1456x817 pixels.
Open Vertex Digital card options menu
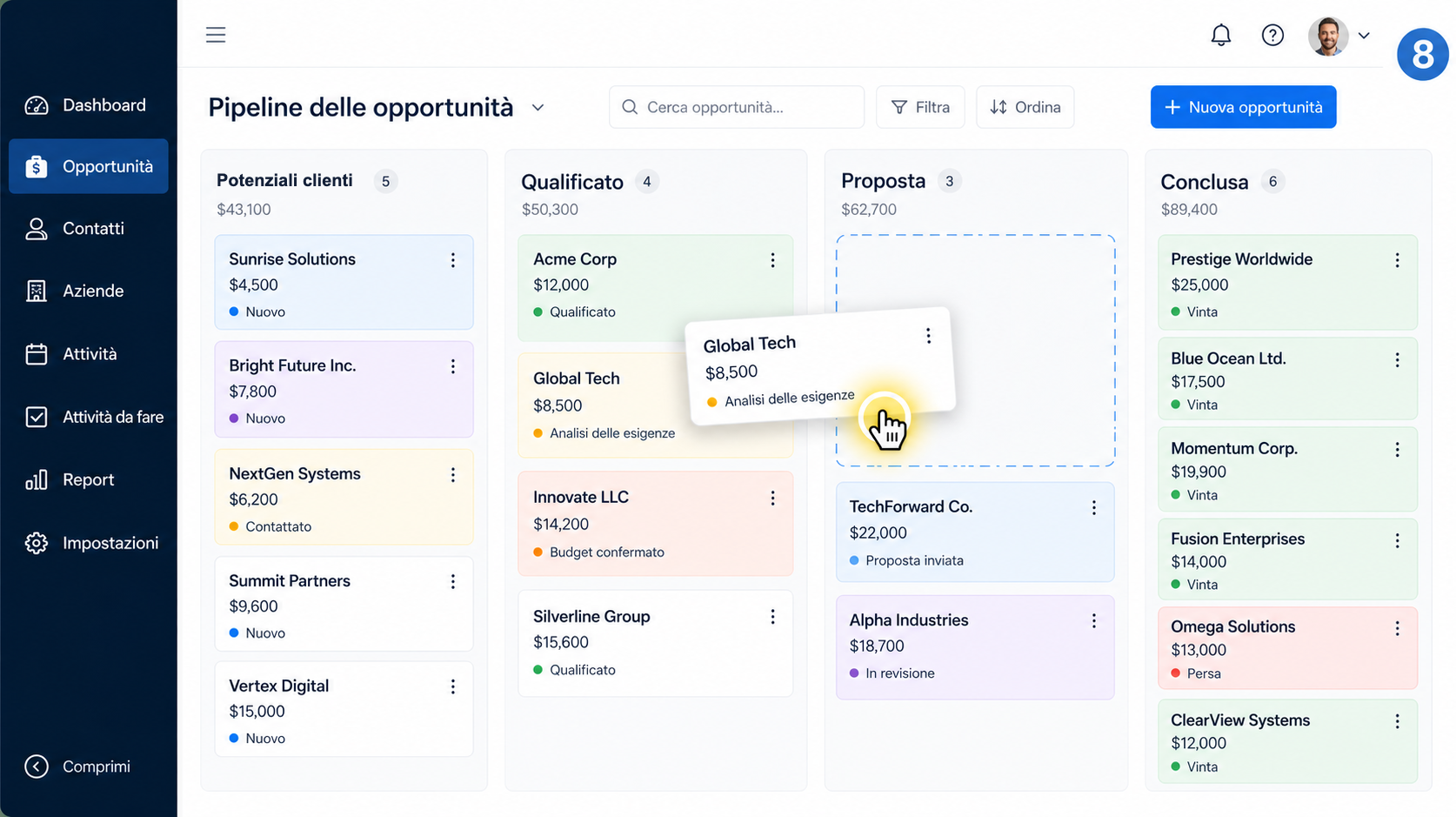pos(453,687)
